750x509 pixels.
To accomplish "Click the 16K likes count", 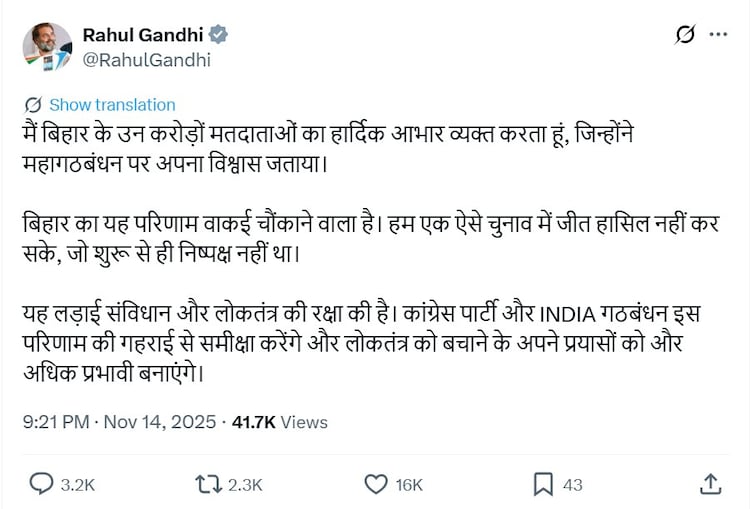I will click(x=409, y=485).
